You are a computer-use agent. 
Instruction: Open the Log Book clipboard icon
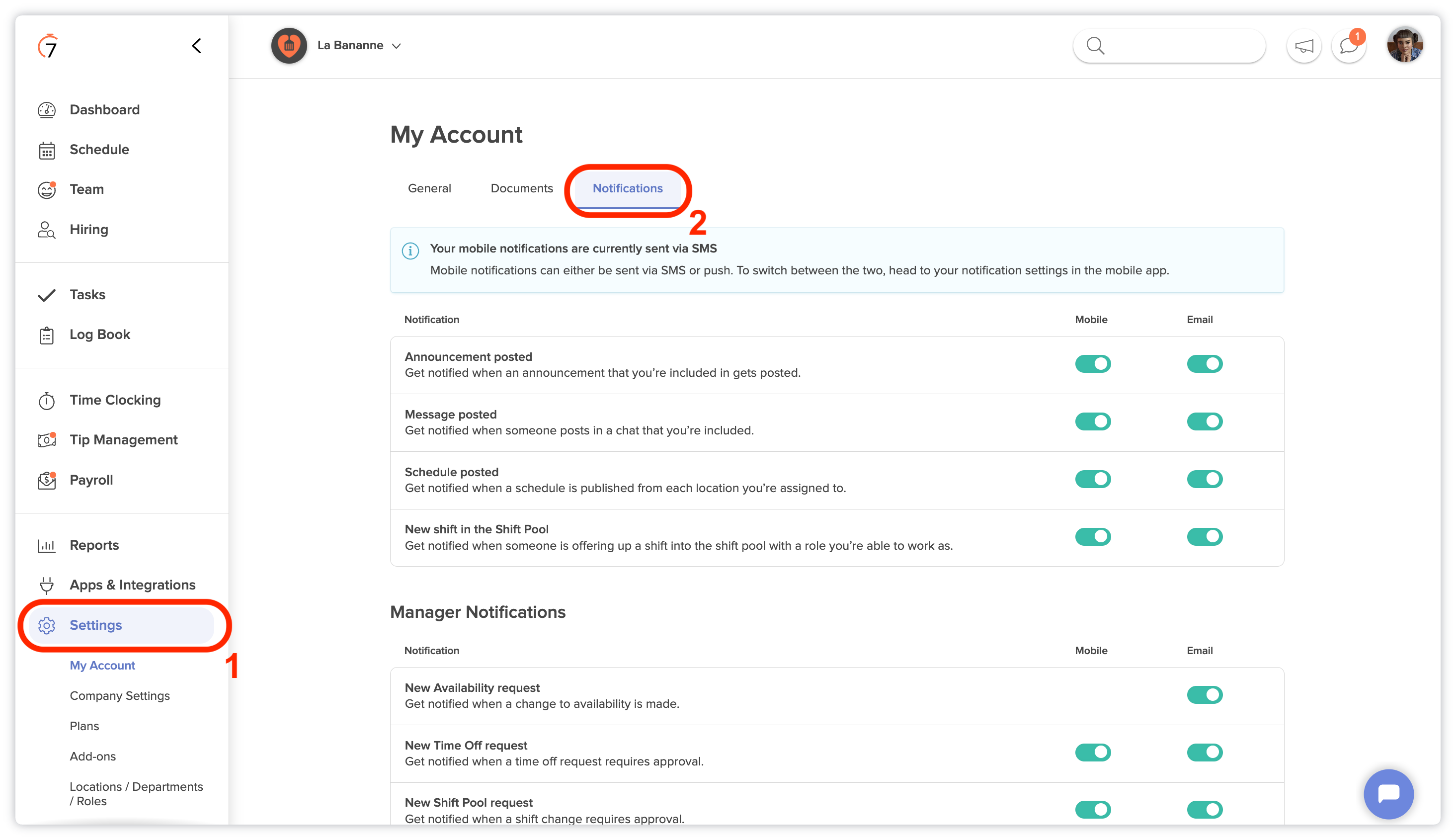(47, 335)
